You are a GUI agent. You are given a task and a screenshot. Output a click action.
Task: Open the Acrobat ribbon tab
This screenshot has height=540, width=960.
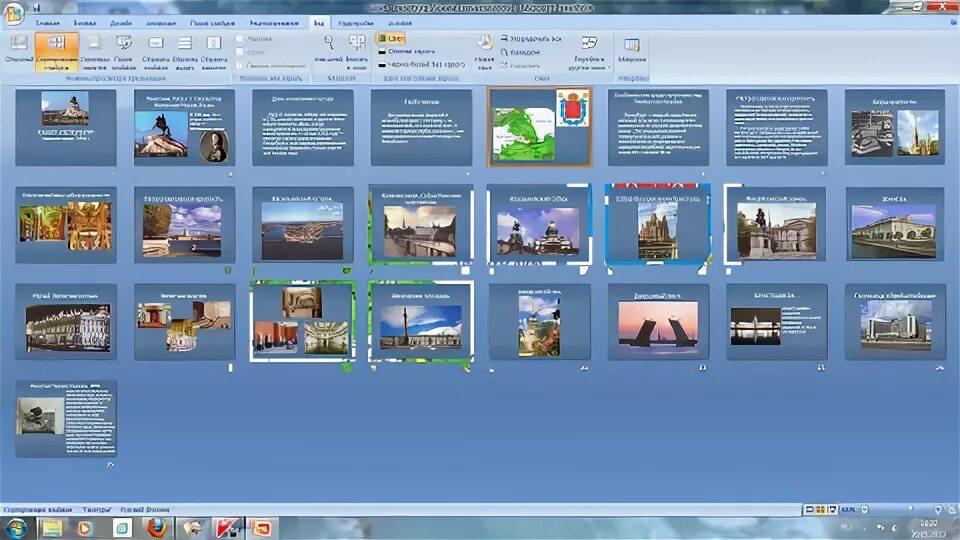pos(400,23)
